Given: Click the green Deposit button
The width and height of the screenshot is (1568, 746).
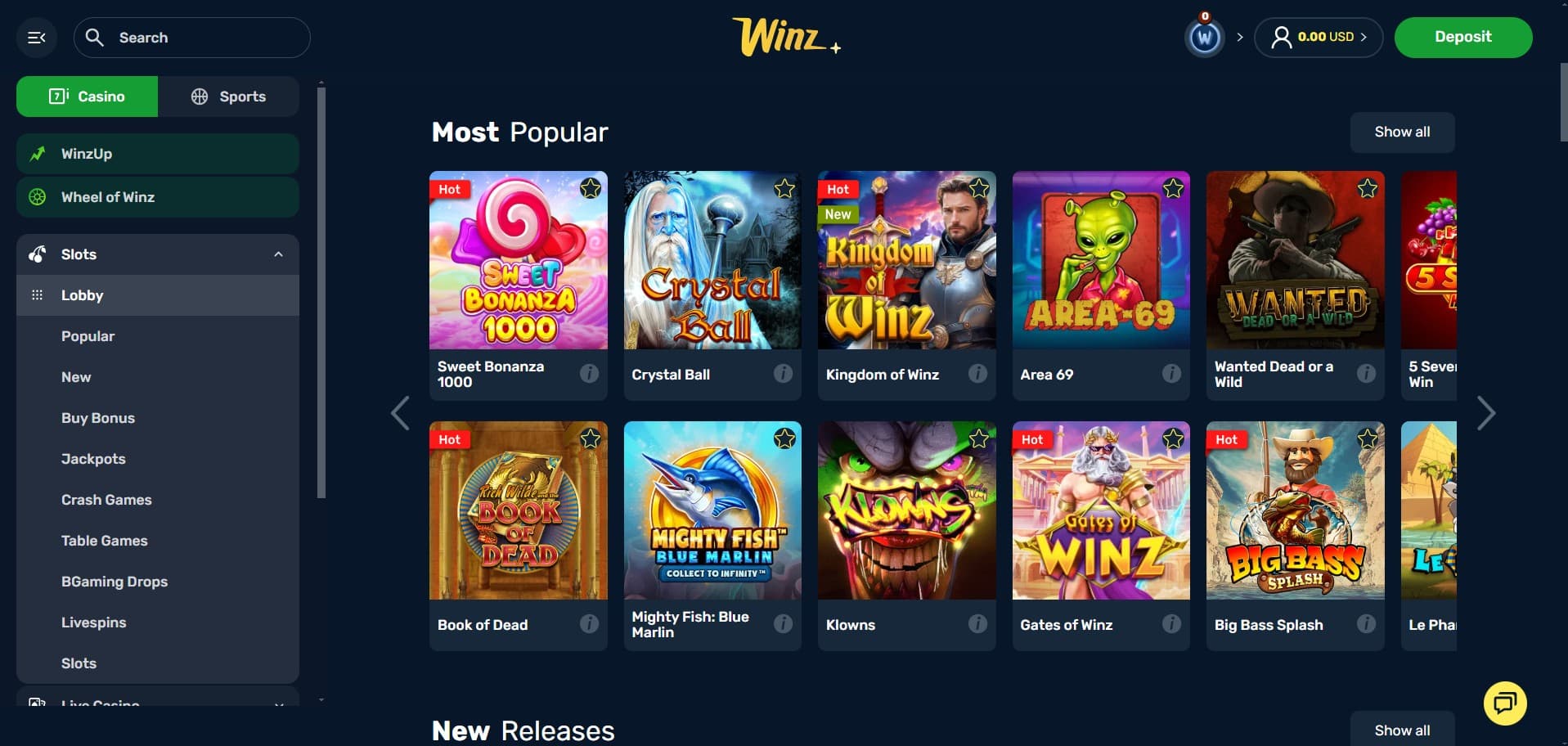Looking at the screenshot, I should pyautogui.click(x=1462, y=38).
